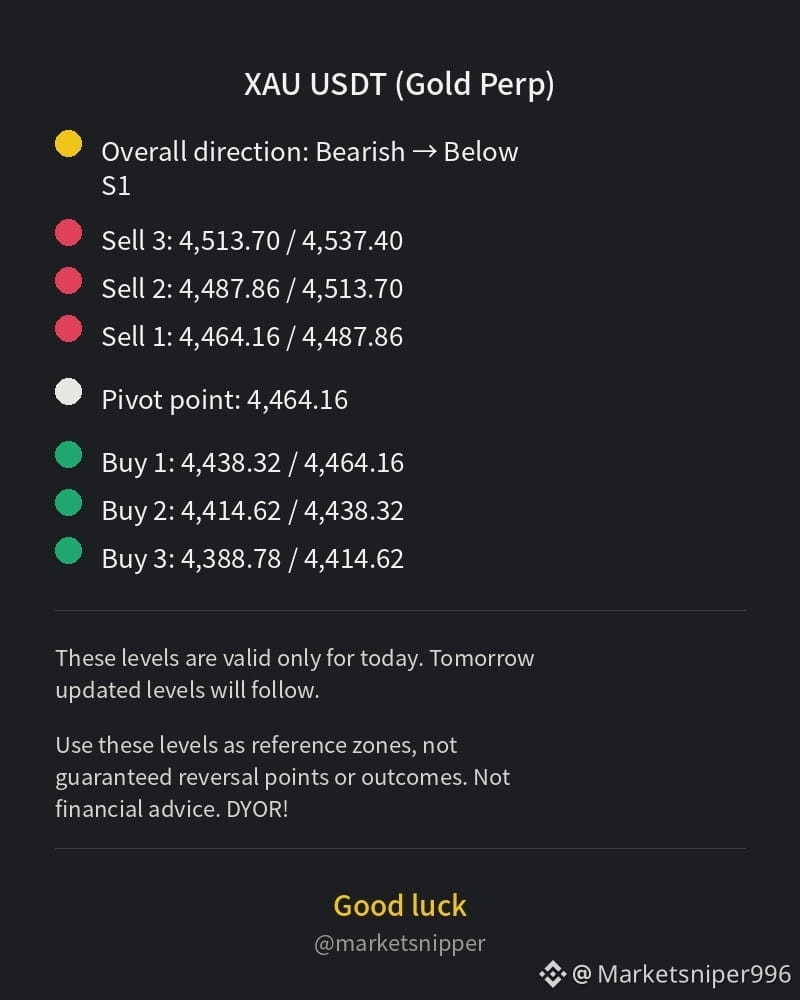Click the yellow dot beside Overall direction

(x=68, y=143)
